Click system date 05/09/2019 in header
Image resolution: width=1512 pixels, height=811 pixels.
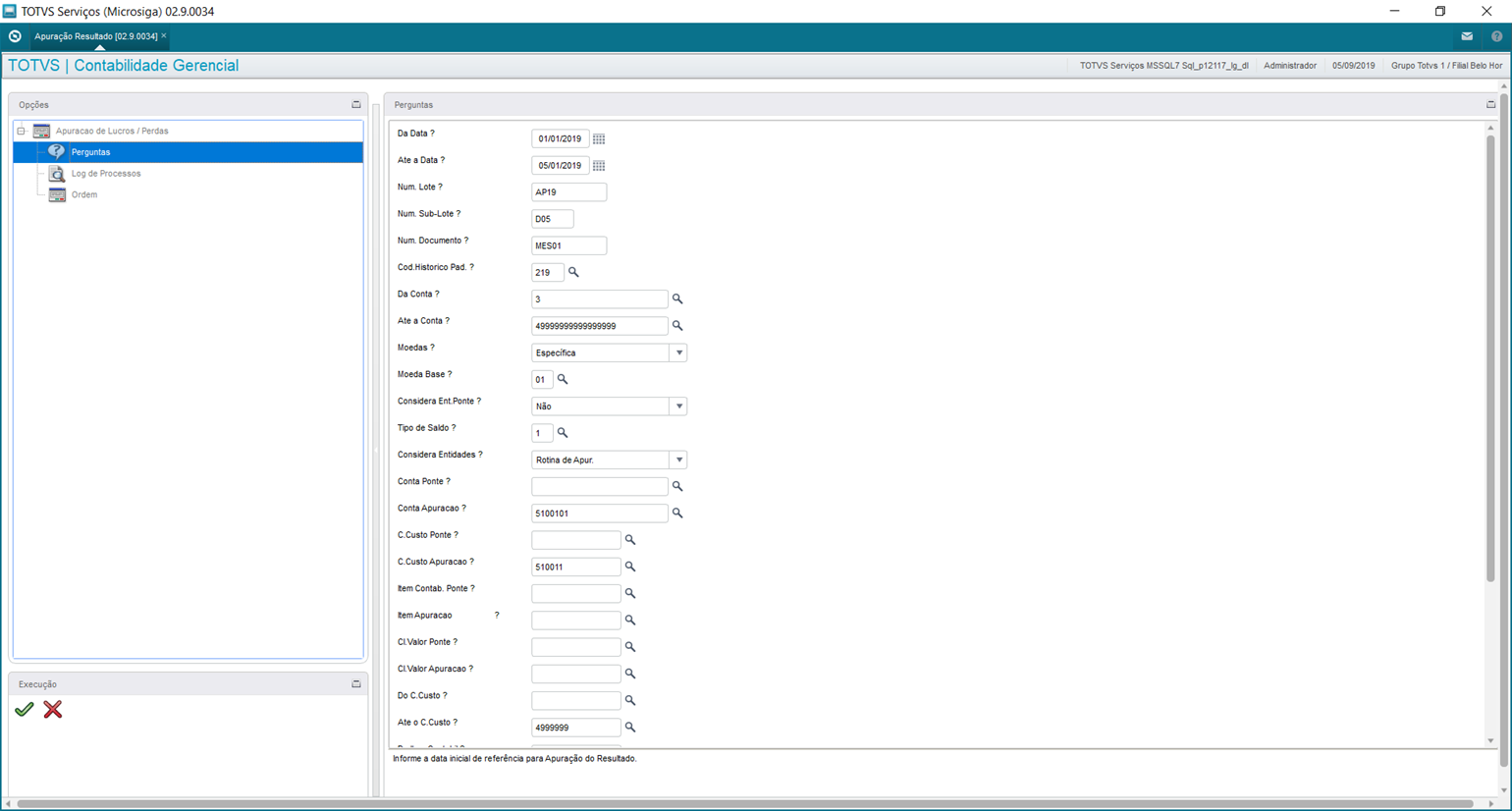(1354, 66)
